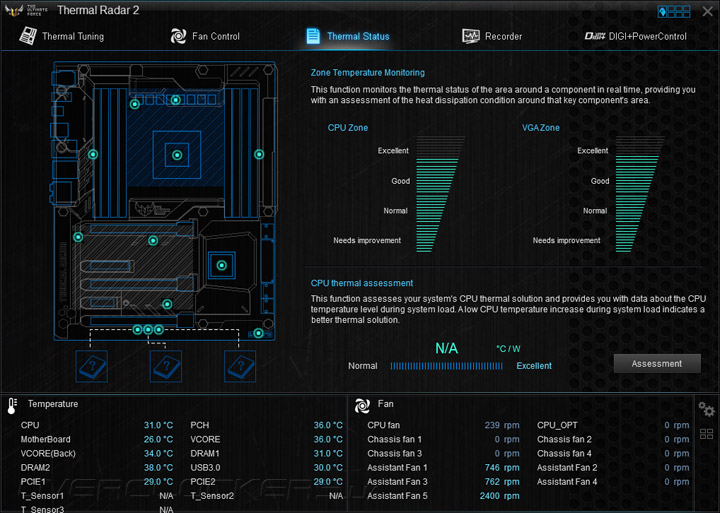Click the Zone Temperature Monitoring heading
This screenshot has width=720, height=513.
(368, 73)
